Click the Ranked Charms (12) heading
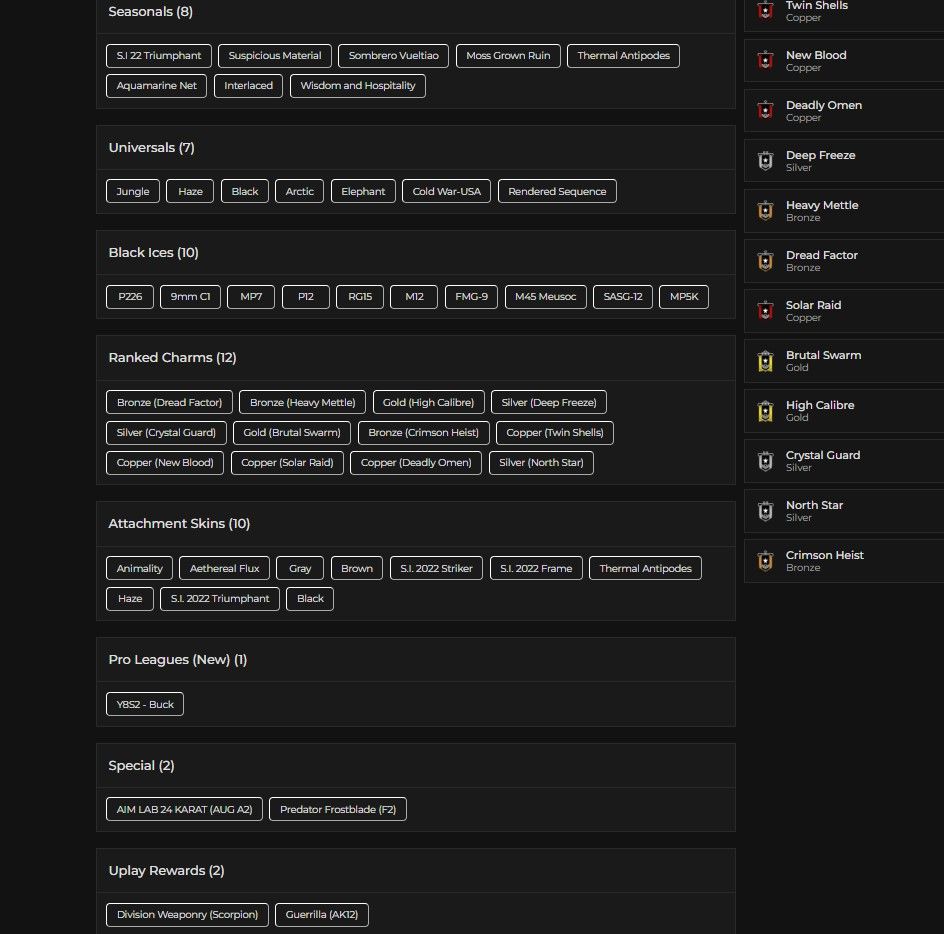Viewport: 944px width, 934px height. pos(172,358)
